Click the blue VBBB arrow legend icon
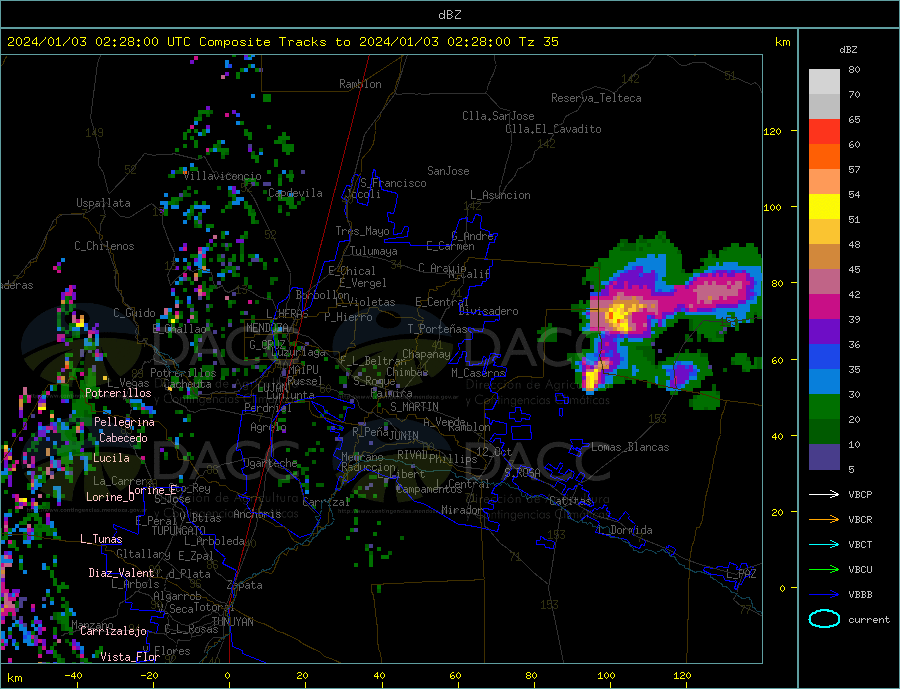 (824, 594)
